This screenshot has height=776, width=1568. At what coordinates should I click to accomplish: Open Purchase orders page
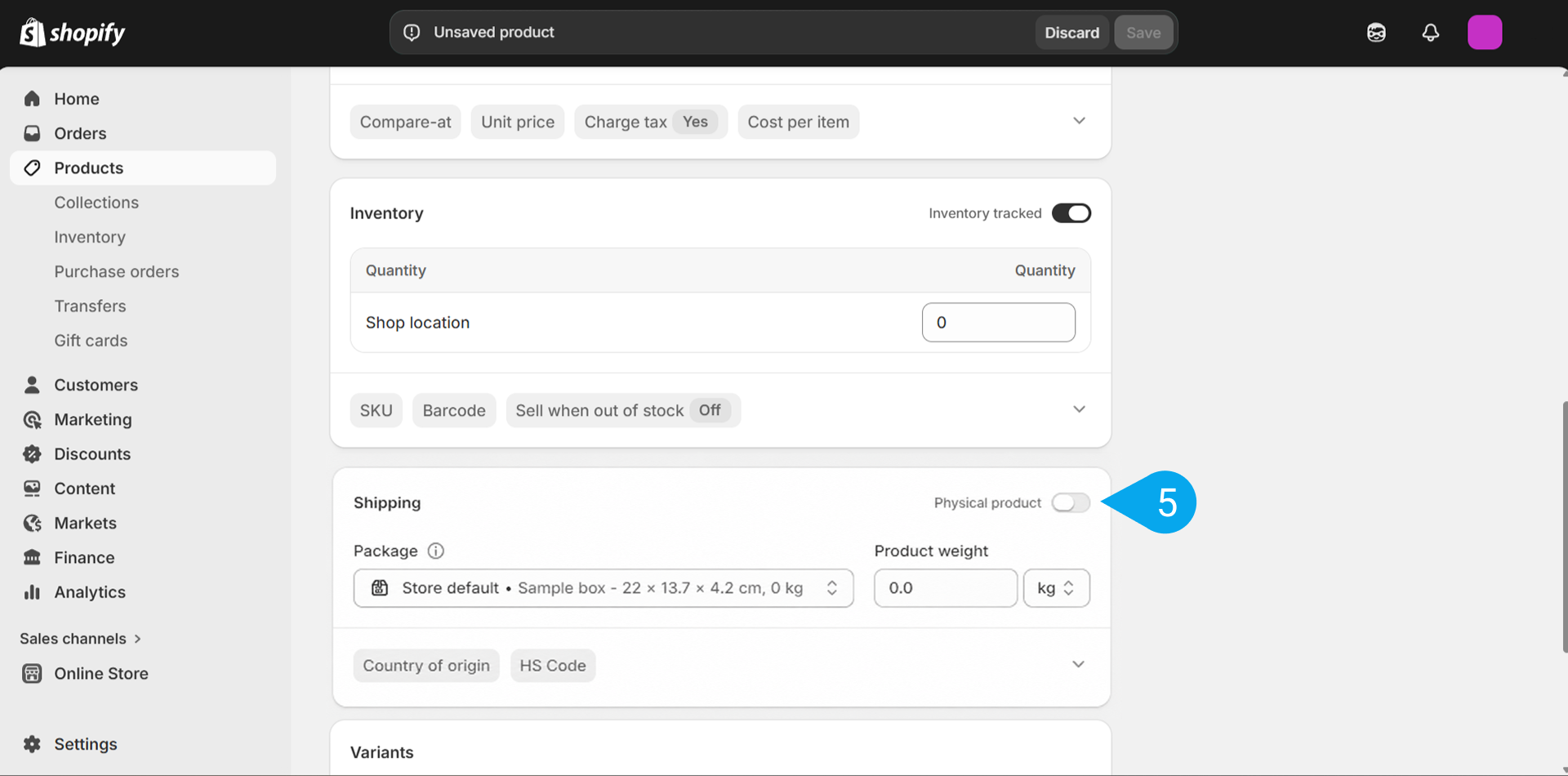tap(117, 271)
